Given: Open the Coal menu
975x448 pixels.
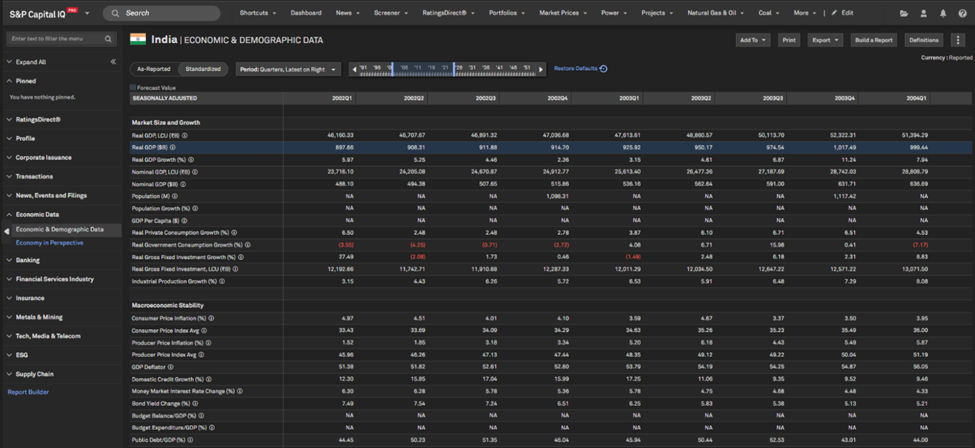Looking at the screenshot, I should click(769, 12).
